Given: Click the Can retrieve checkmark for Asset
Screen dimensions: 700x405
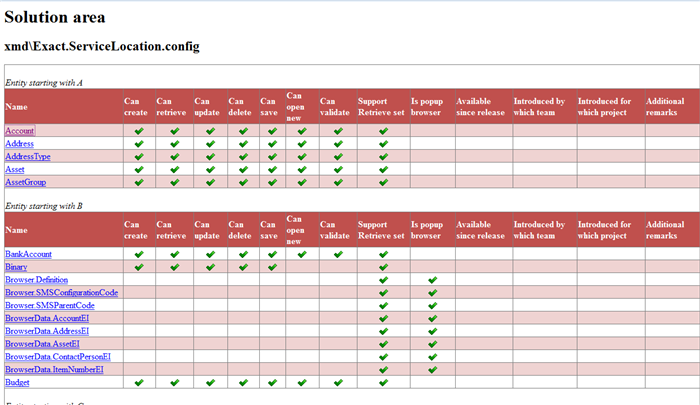Looking at the screenshot, I should point(174,170).
